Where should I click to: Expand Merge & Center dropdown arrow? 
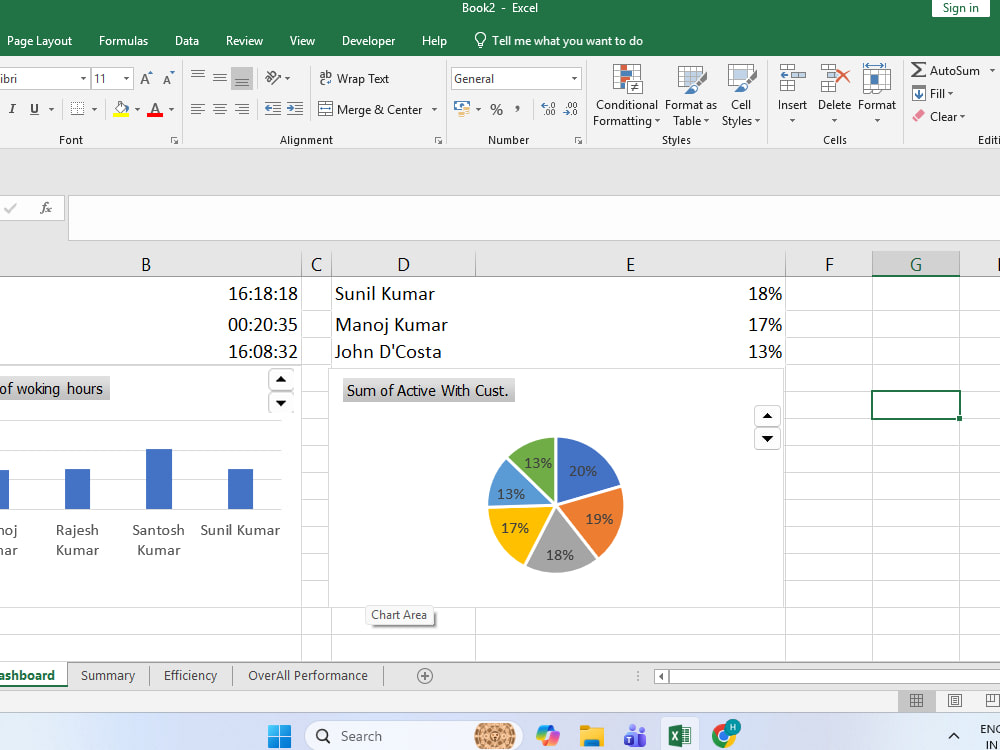434,110
